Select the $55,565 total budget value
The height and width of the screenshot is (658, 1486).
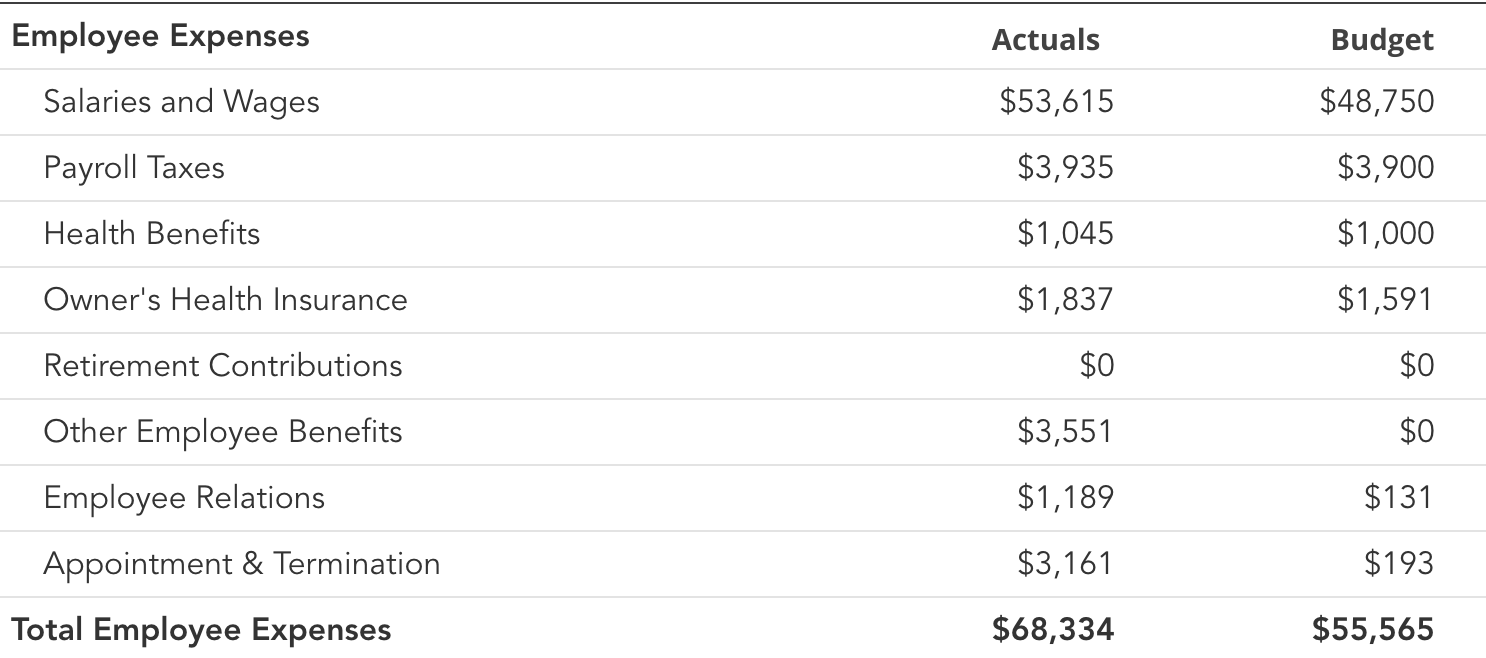click(x=1373, y=630)
